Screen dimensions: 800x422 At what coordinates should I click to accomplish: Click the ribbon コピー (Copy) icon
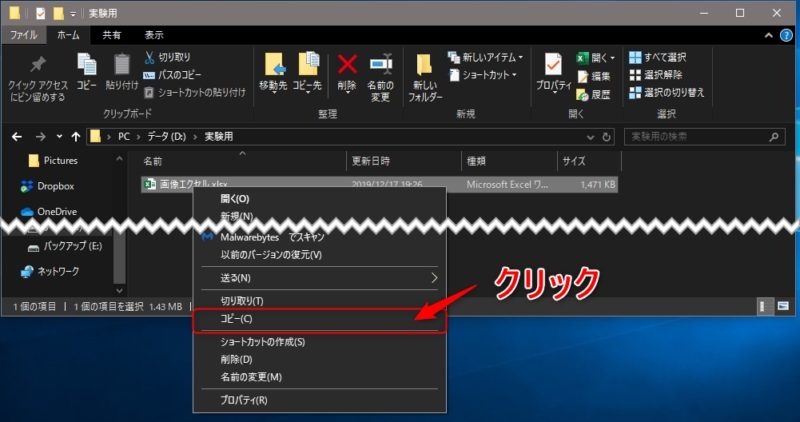pos(87,65)
